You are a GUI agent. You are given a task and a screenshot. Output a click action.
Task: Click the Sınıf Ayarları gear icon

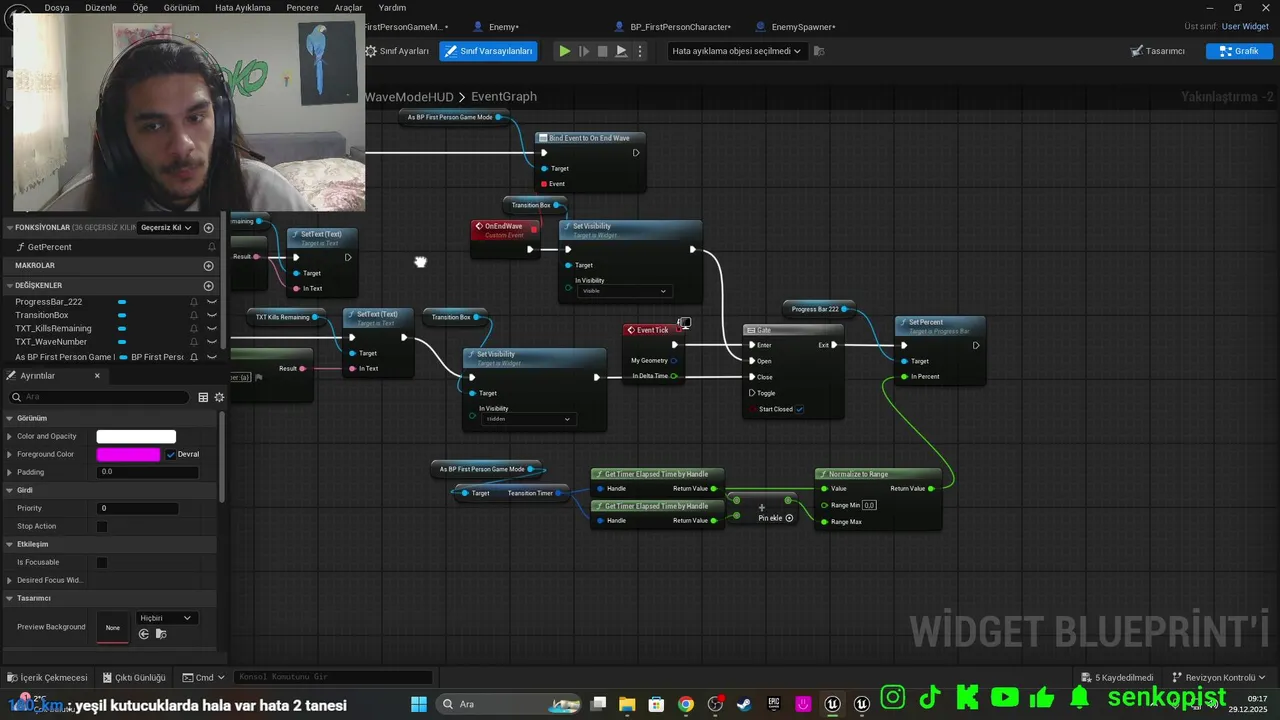[371, 51]
